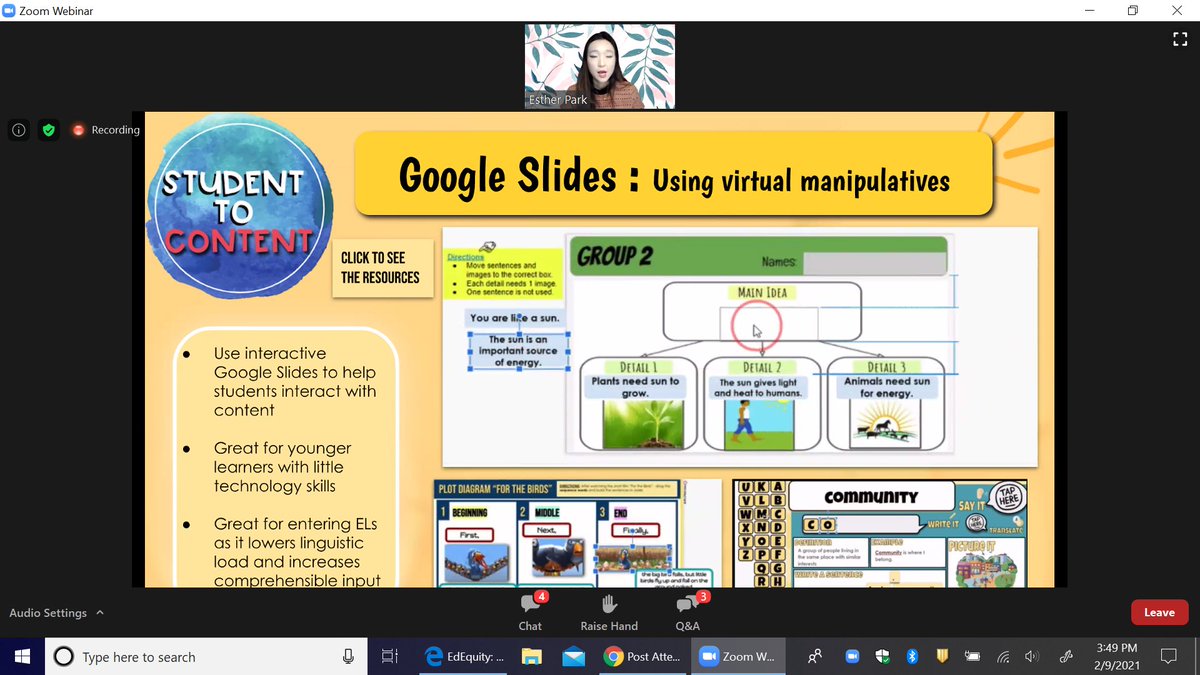Click the meeting info icon
1200x675 pixels.
tap(19, 130)
